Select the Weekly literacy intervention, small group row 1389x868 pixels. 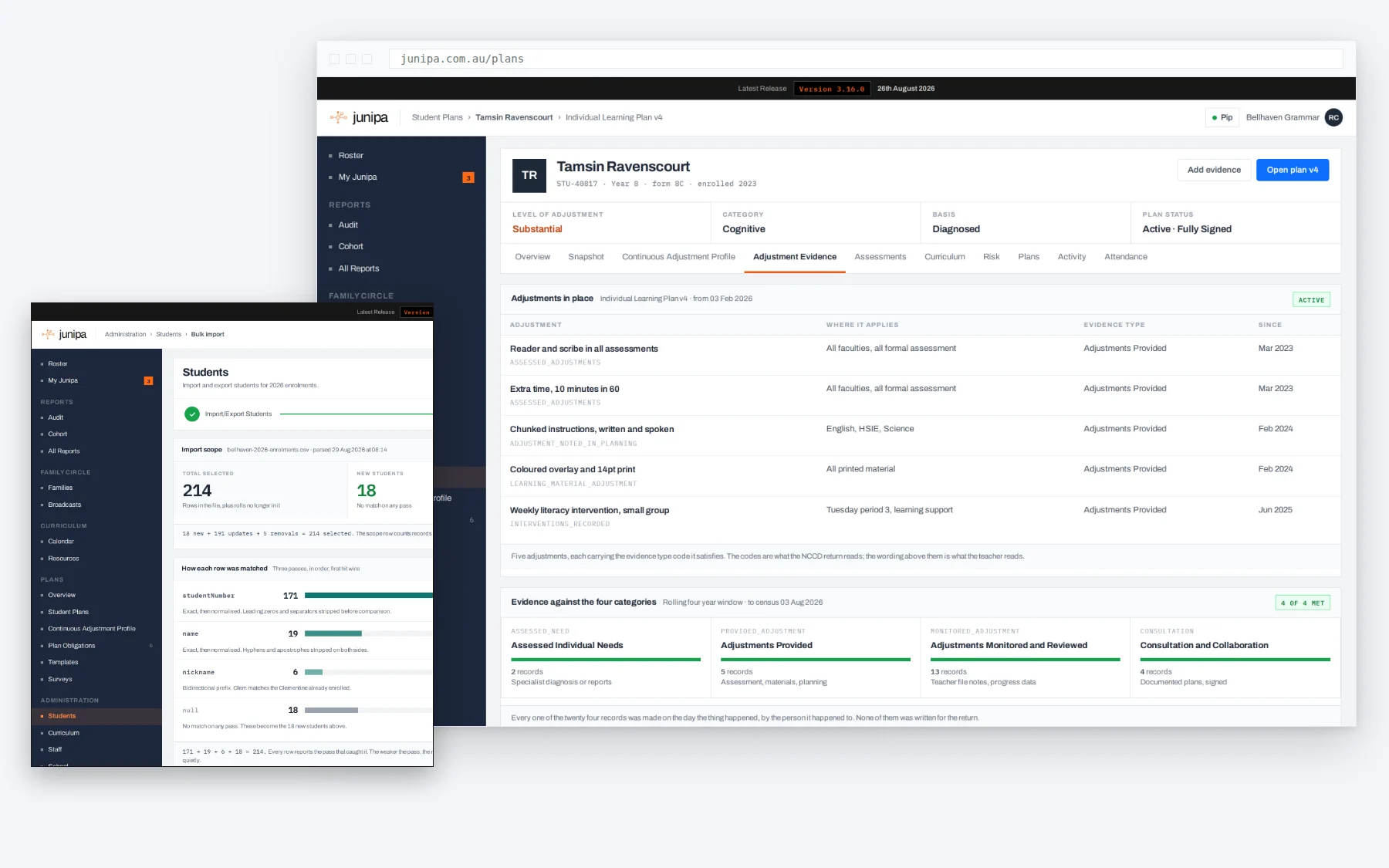click(921, 516)
